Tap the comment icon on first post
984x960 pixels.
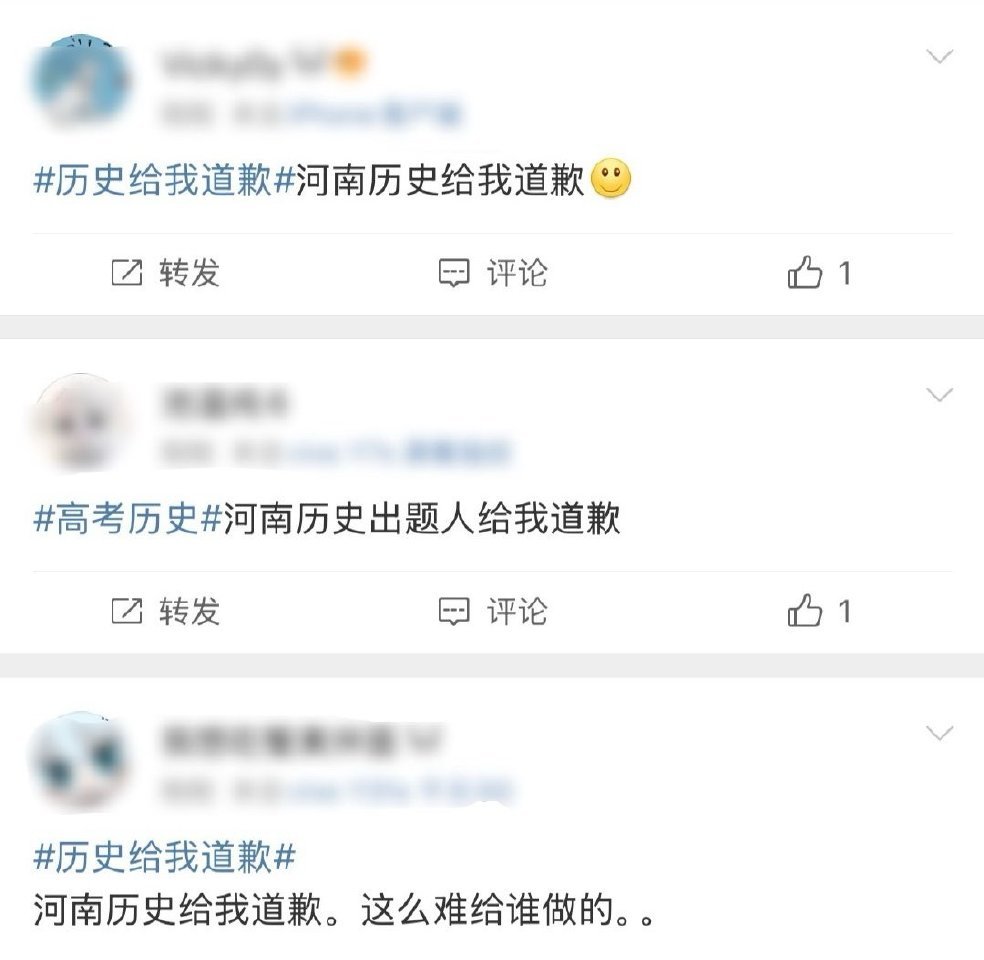[454, 272]
